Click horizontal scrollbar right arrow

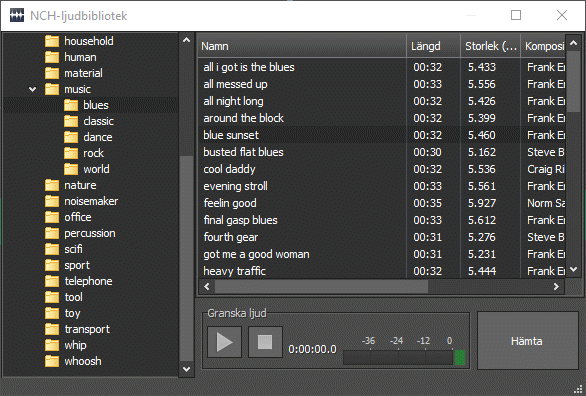556,287
